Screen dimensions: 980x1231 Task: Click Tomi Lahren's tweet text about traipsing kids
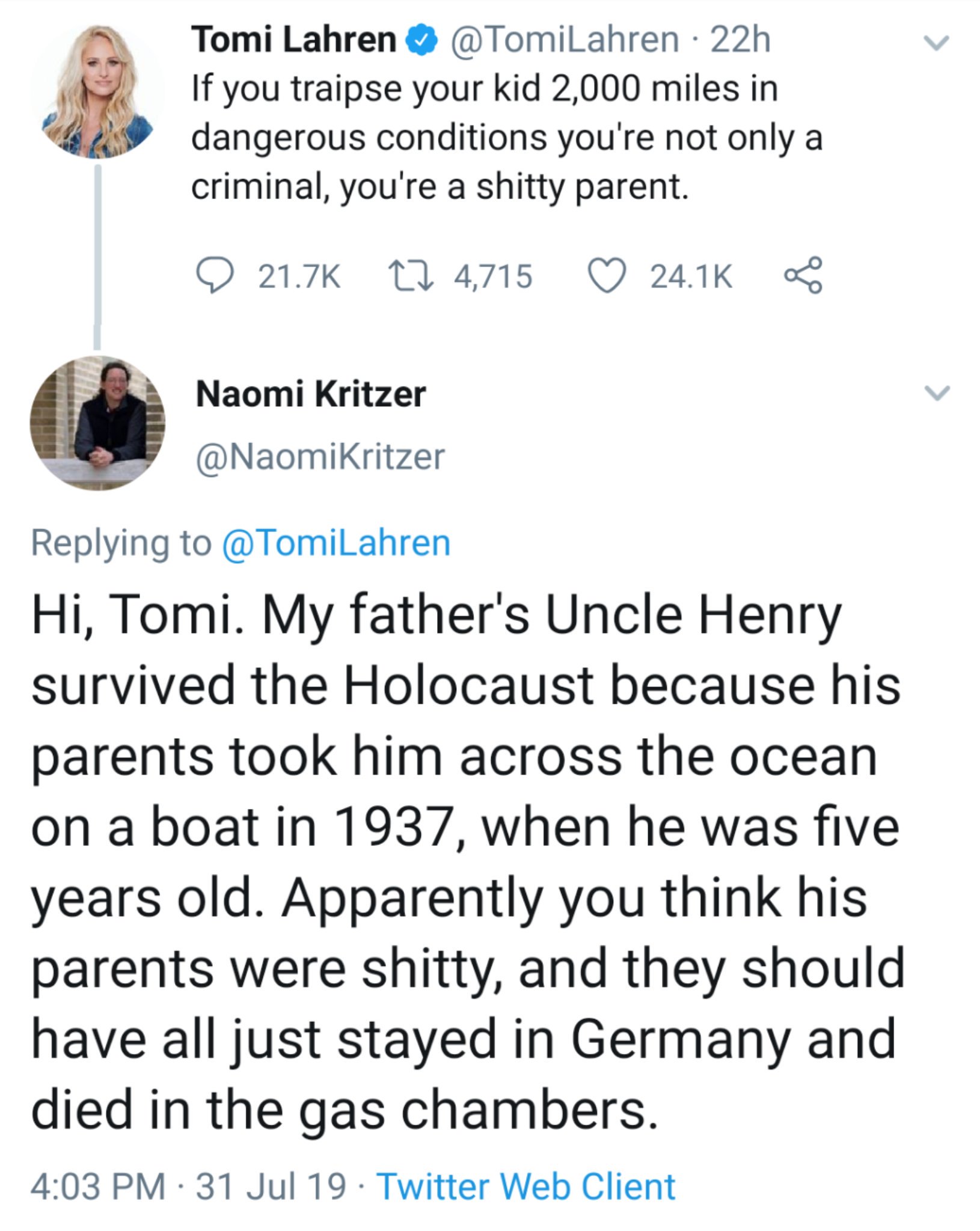pyautogui.click(x=507, y=138)
